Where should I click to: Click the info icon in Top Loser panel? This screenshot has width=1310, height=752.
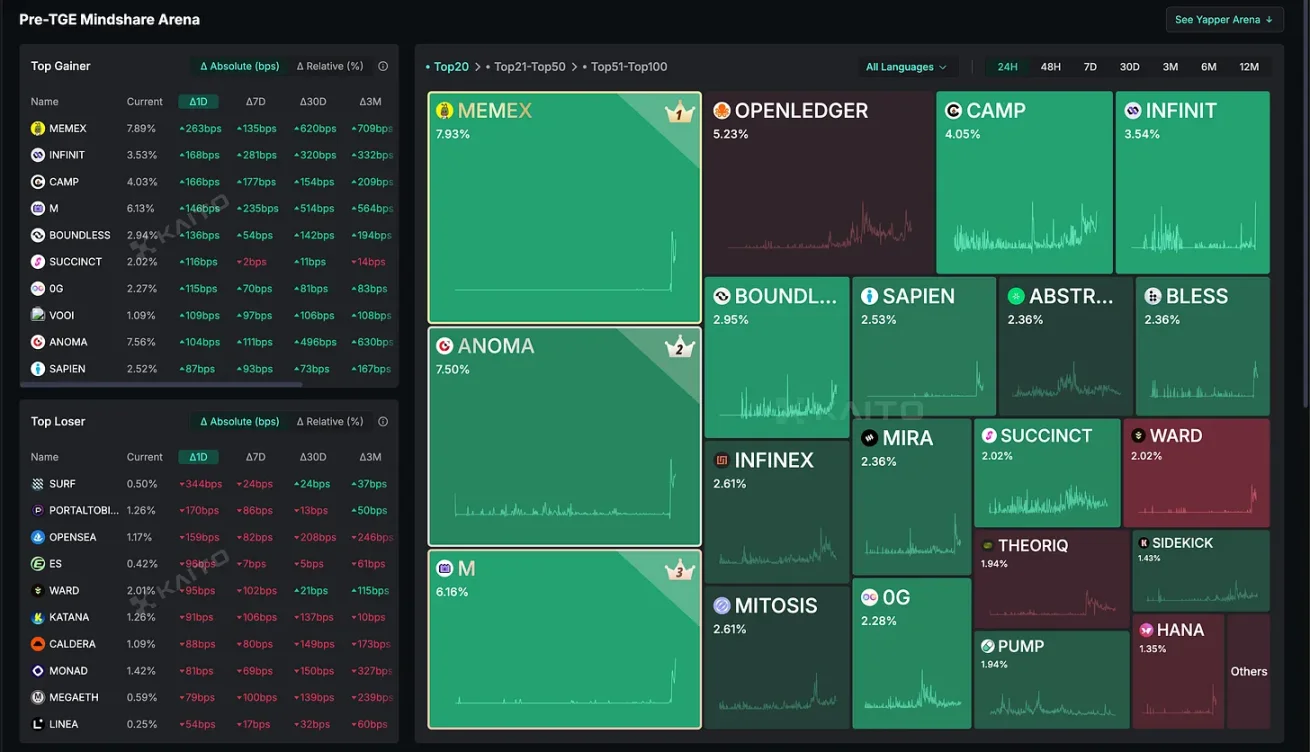(x=383, y=422)
